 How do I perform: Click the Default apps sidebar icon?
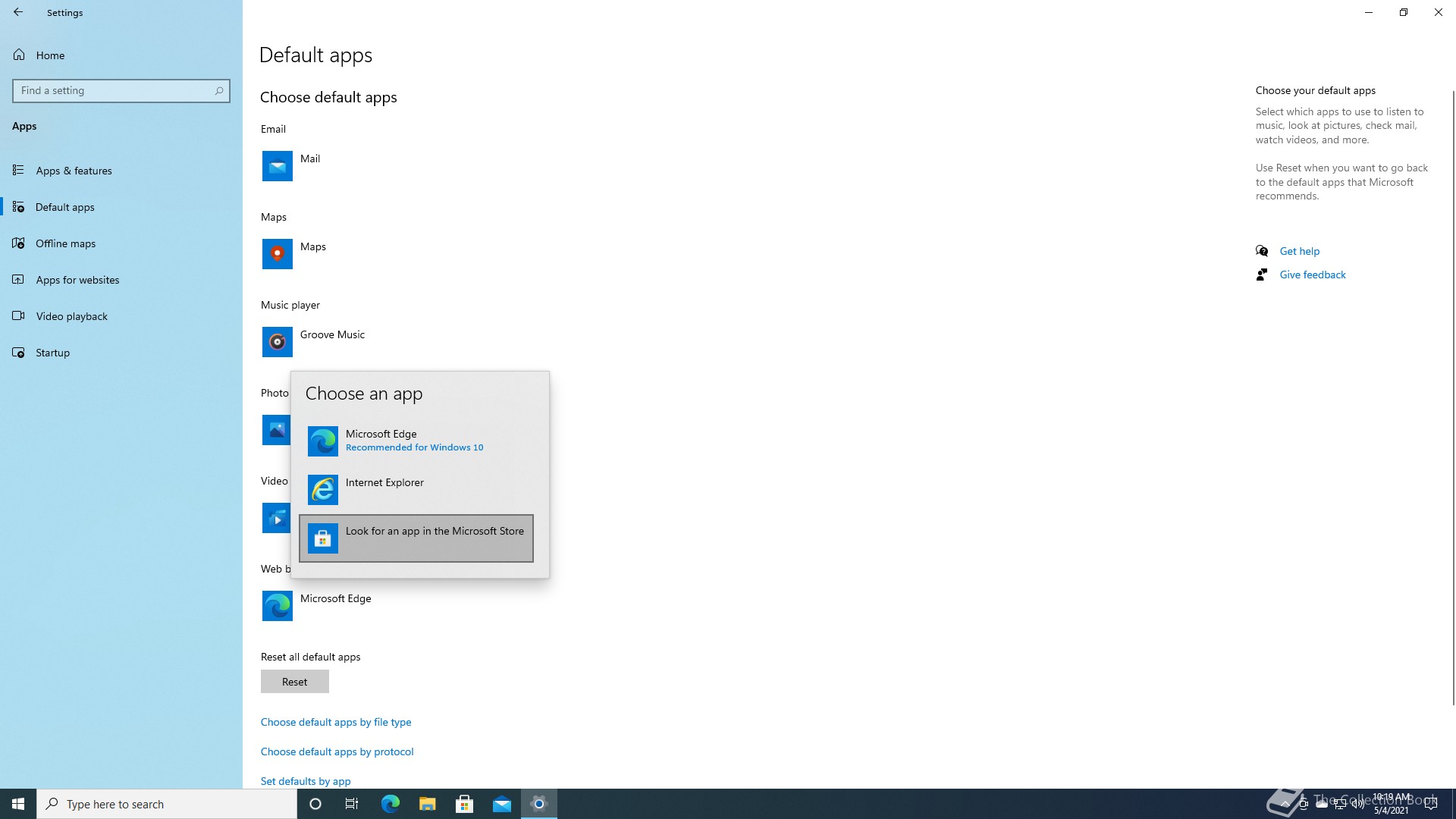(x=18, y=207)
